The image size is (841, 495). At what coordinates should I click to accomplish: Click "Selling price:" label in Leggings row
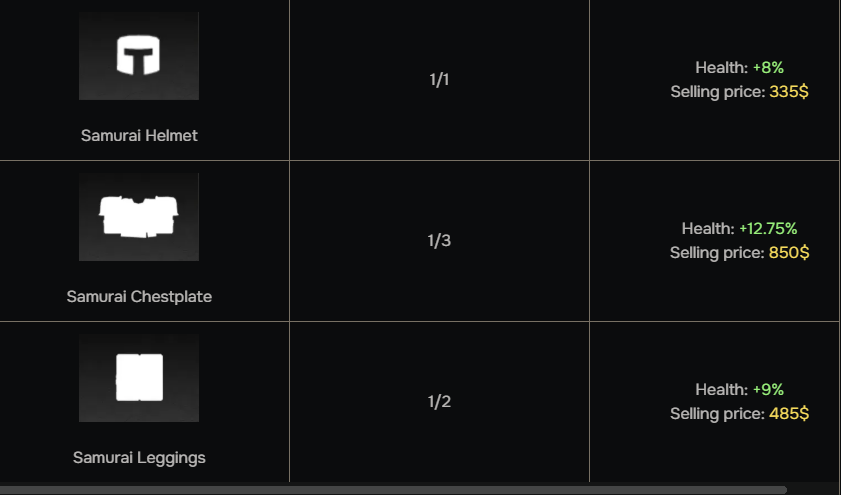point(718,414)
